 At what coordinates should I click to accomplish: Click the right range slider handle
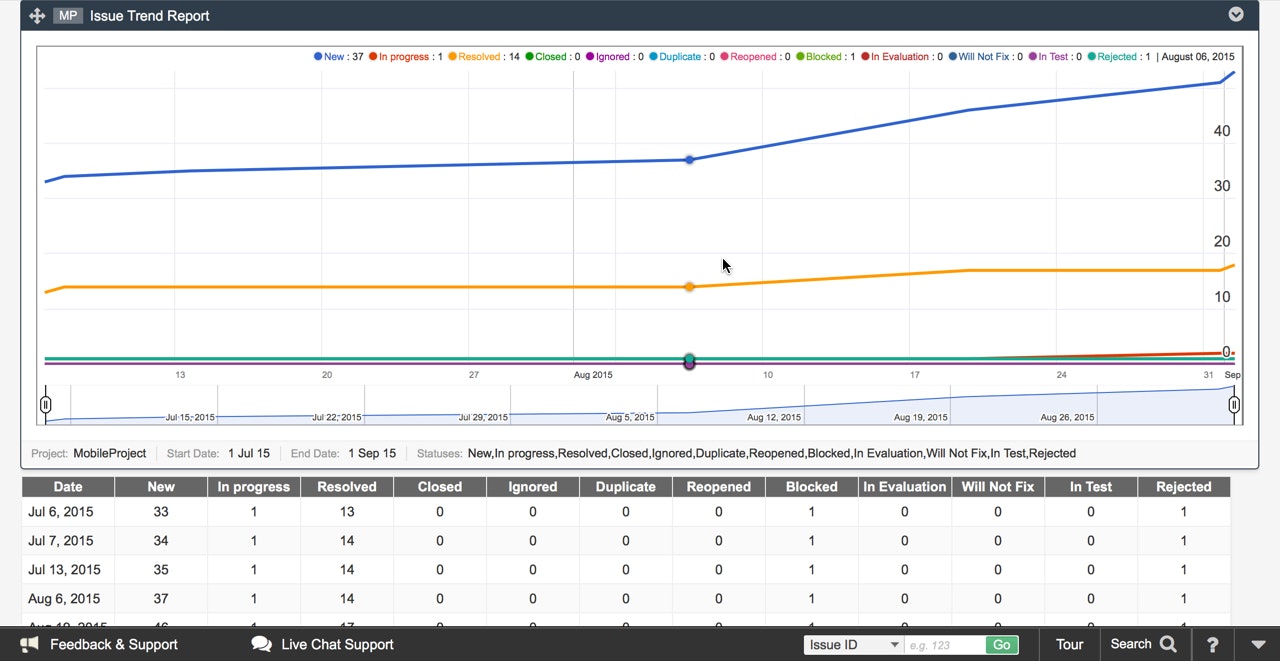tap(1234, 404)
